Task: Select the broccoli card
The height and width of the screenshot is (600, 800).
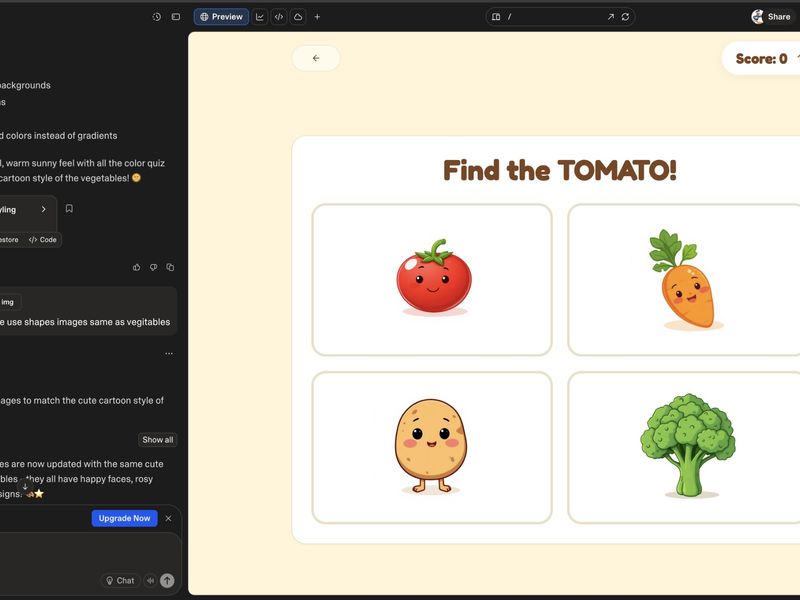Action: (684, 447)
